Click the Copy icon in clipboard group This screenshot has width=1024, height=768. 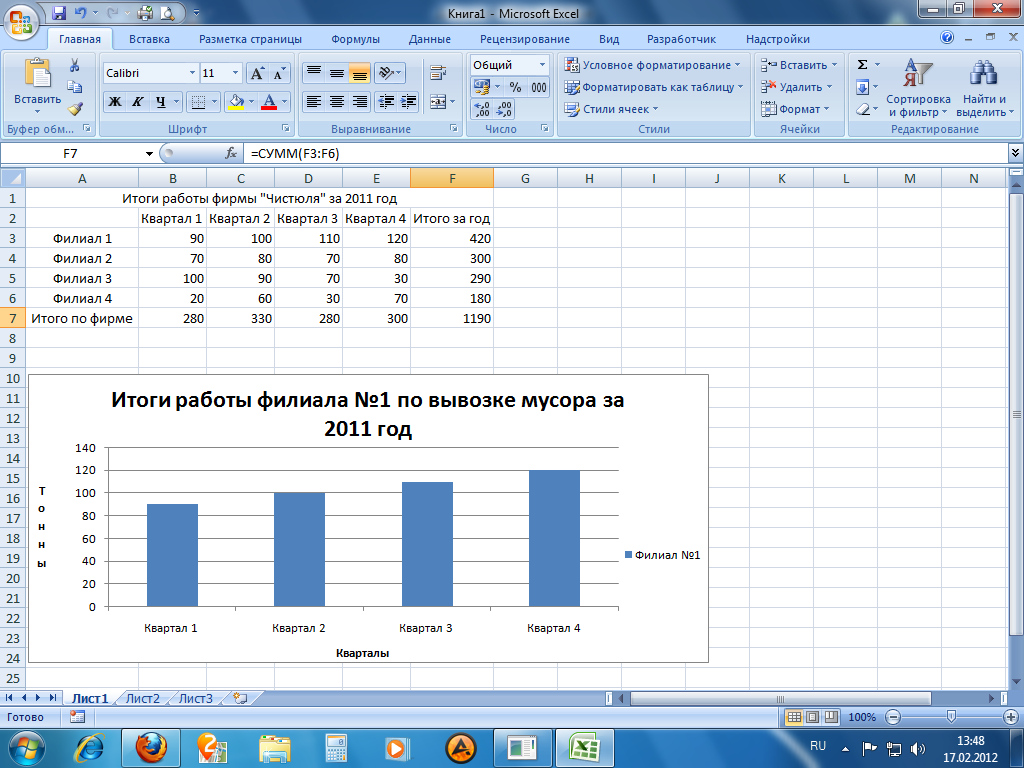74,86
